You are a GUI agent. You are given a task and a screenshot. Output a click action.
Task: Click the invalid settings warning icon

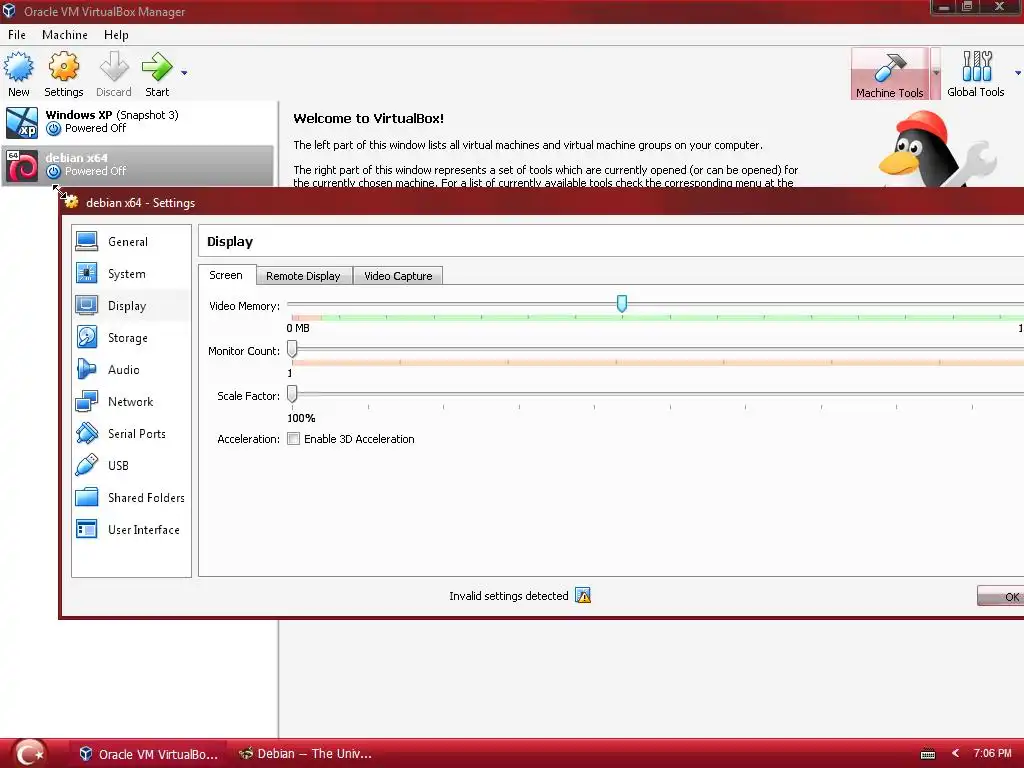point(583,596)
